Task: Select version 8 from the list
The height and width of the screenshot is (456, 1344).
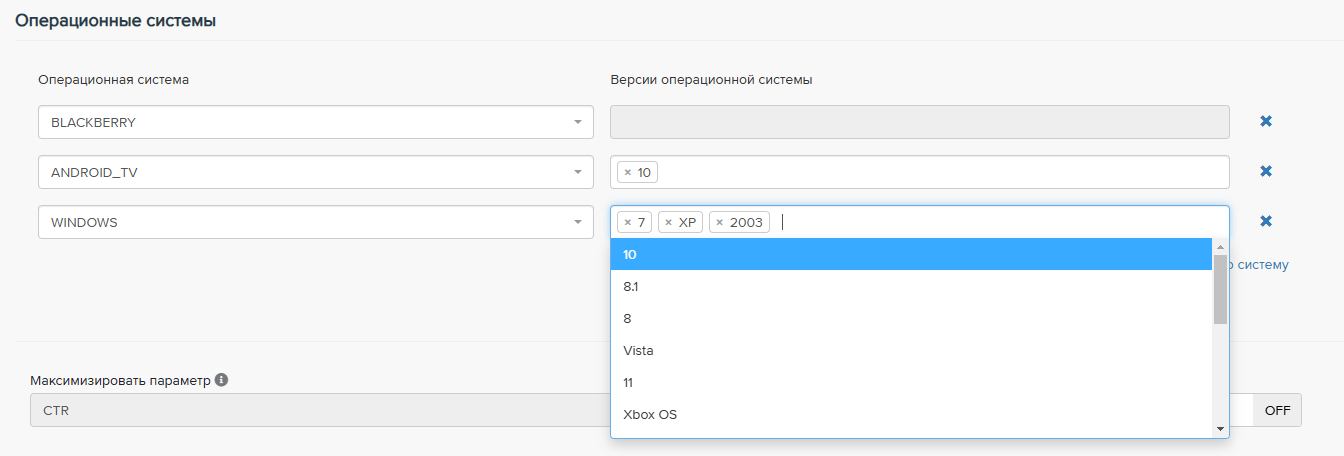Action: (x=910, y=318)
